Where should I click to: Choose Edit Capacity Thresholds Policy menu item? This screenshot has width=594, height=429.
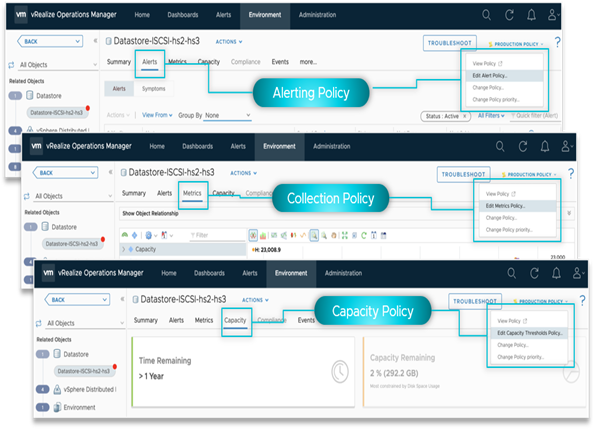[x=529, y=333]
